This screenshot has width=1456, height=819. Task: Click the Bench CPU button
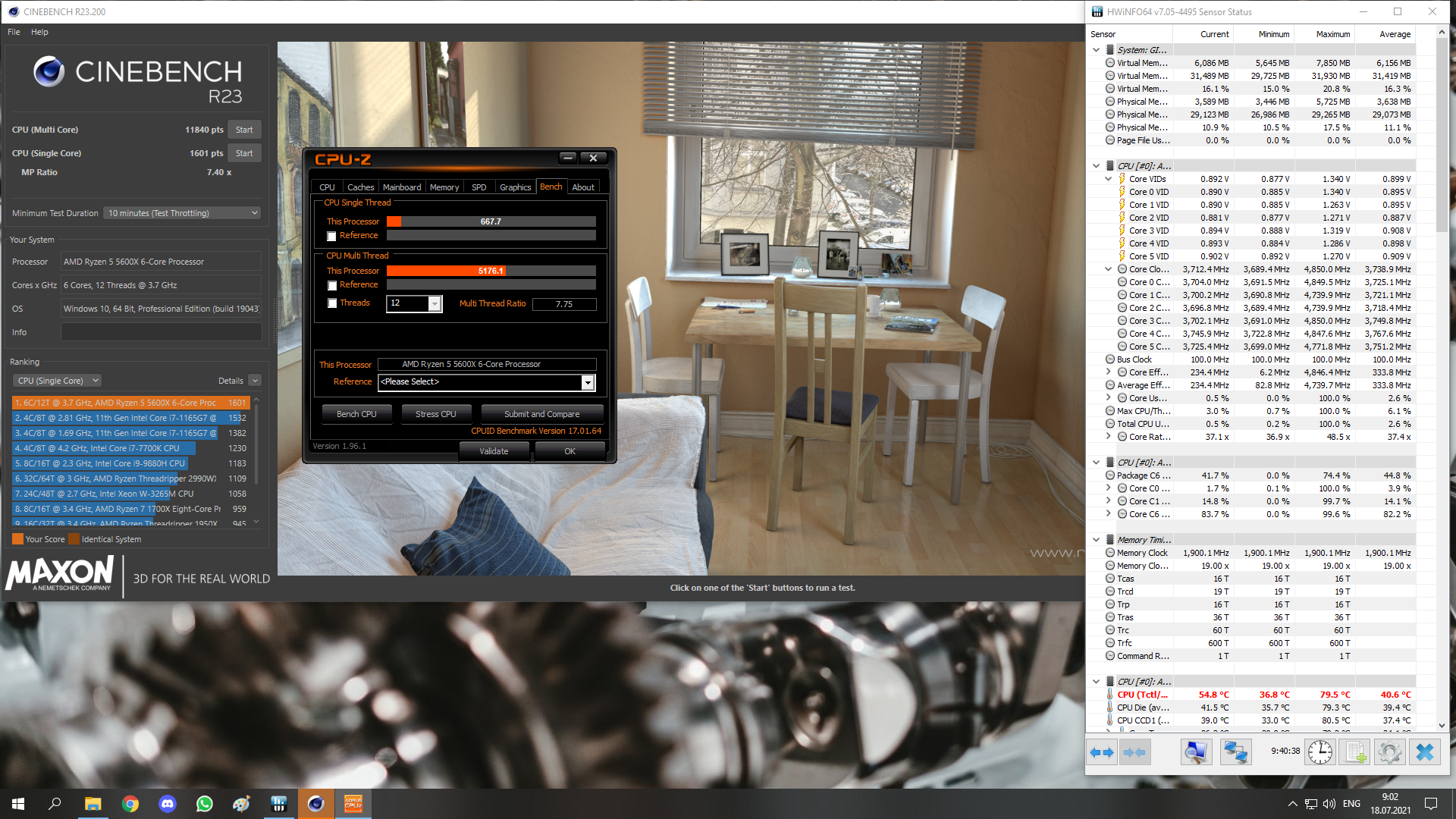click(x=356, y=414)
